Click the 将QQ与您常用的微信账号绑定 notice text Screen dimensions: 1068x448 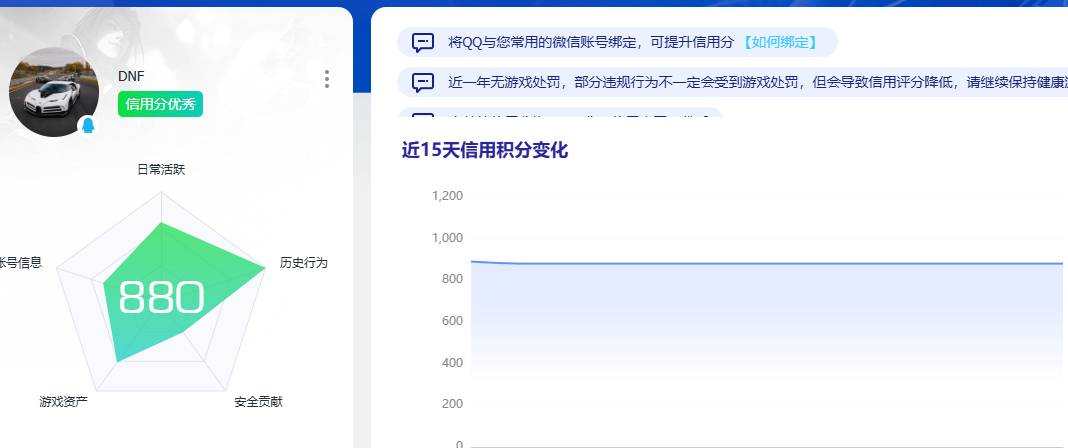591,42
